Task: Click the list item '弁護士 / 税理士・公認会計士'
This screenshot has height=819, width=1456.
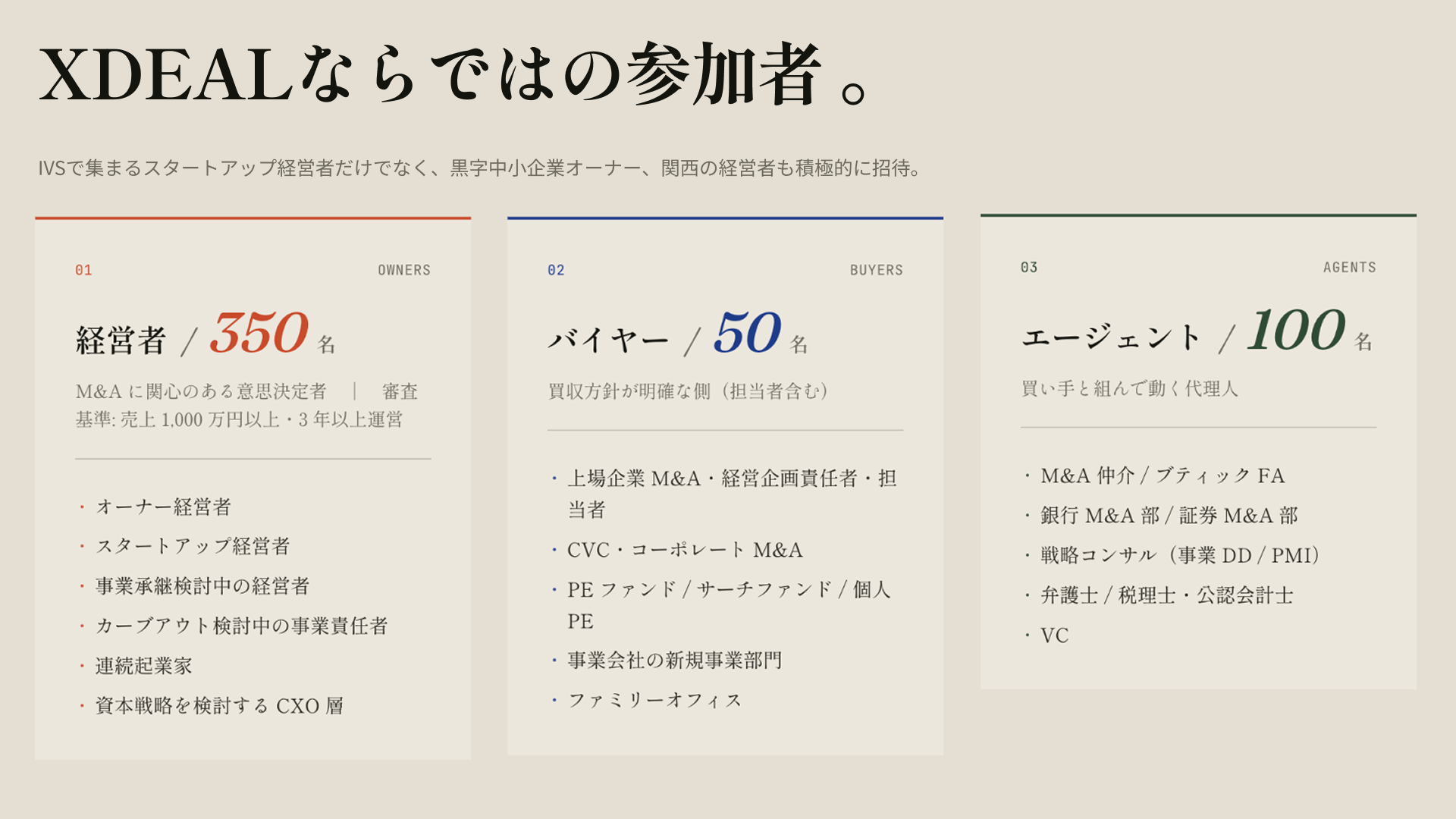Action: coord(1167,595)
